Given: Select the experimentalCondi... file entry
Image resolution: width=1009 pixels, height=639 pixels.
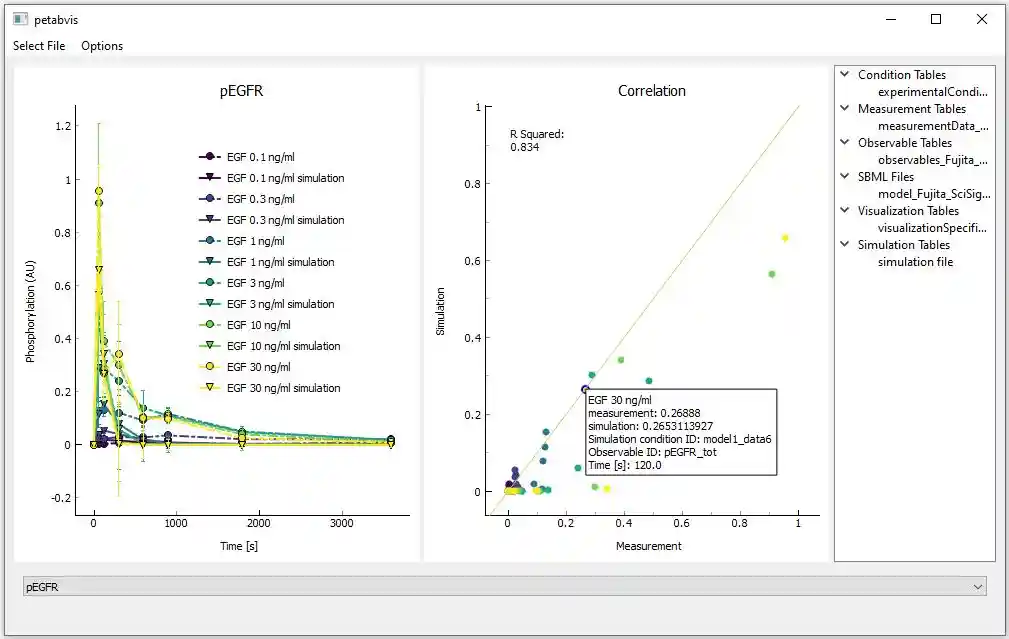Looking at the screenshot, I should tap(932, 92).
